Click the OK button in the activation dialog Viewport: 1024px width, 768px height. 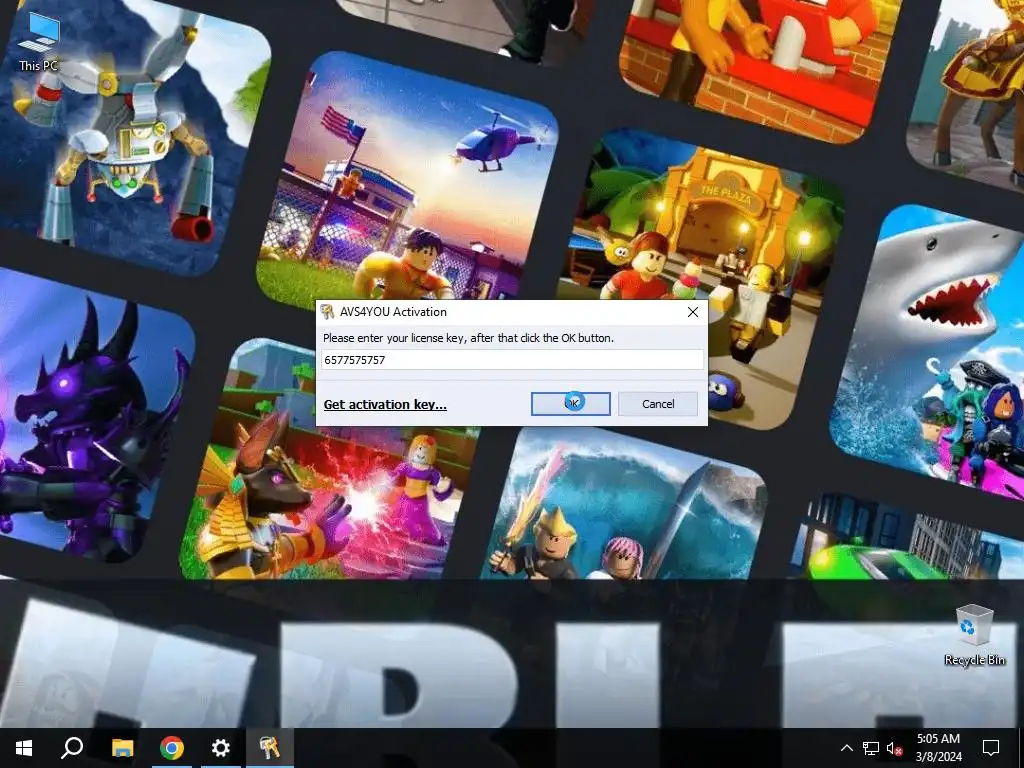point(571,404)
